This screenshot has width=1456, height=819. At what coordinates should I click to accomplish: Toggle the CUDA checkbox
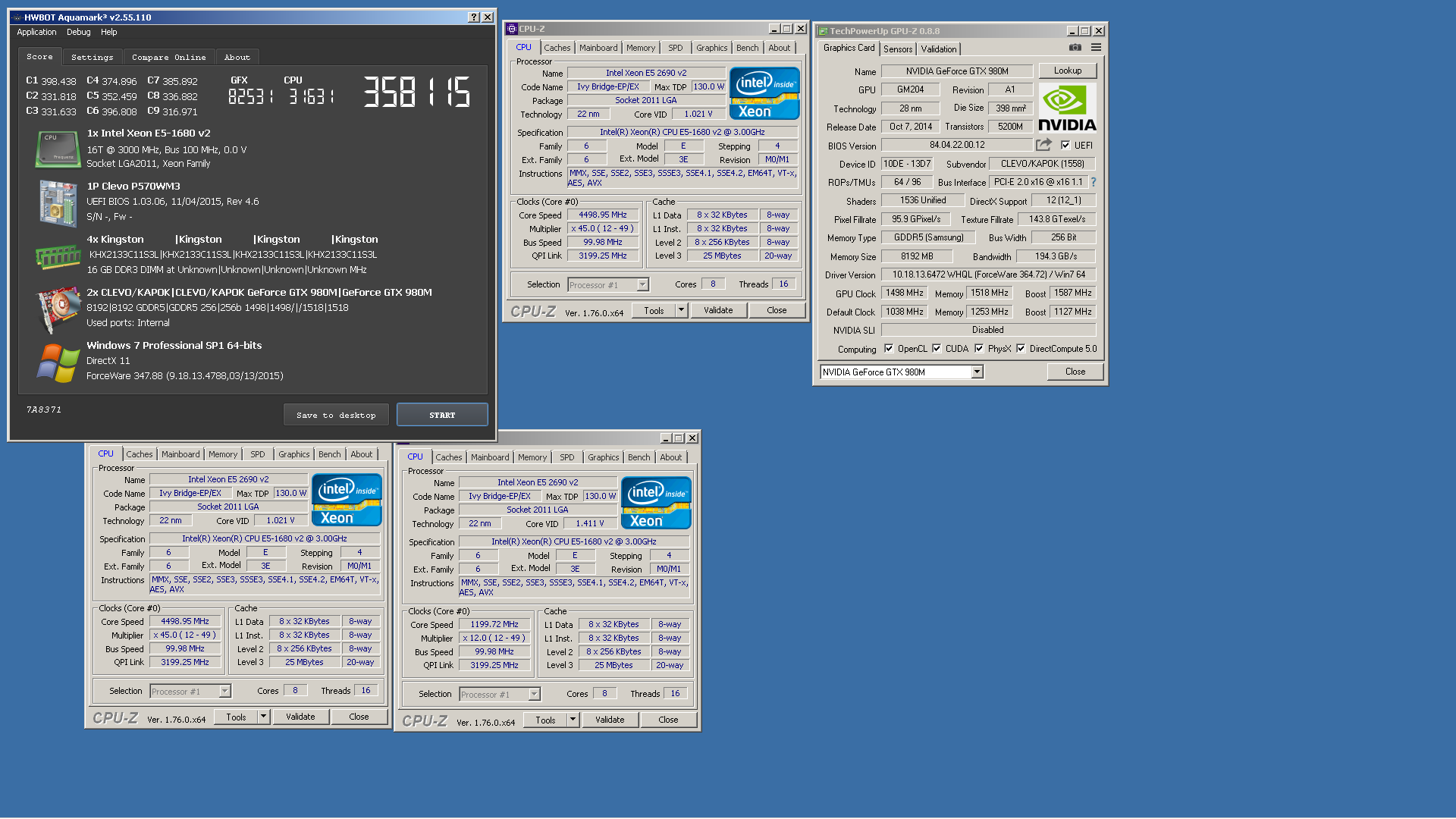pyautogui.click(x=937, y=349)
